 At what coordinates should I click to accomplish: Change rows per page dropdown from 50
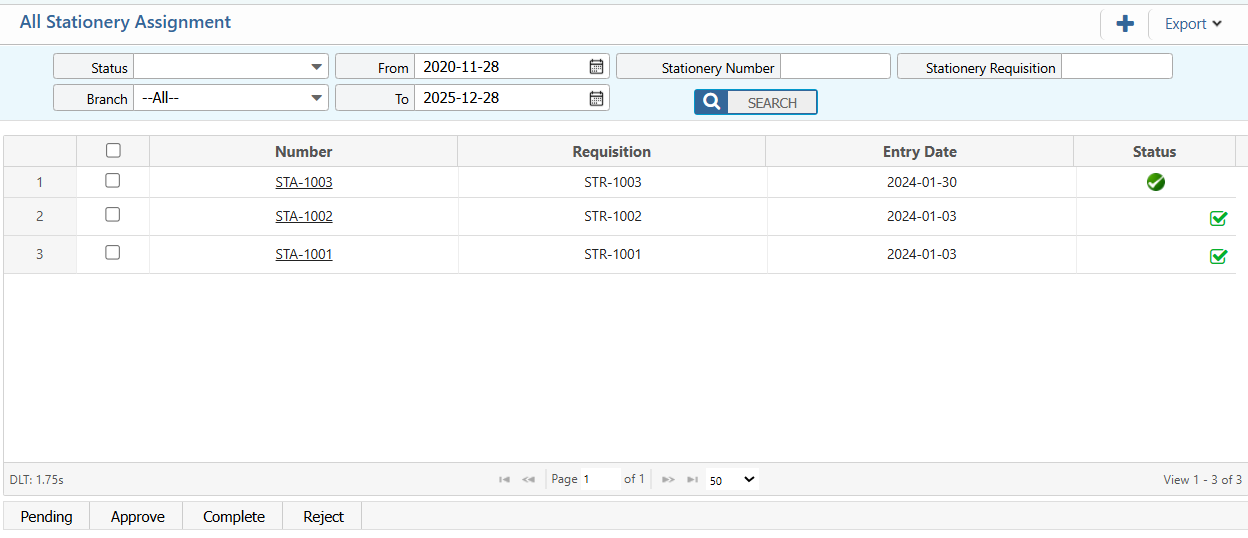[x=732, y=480]
